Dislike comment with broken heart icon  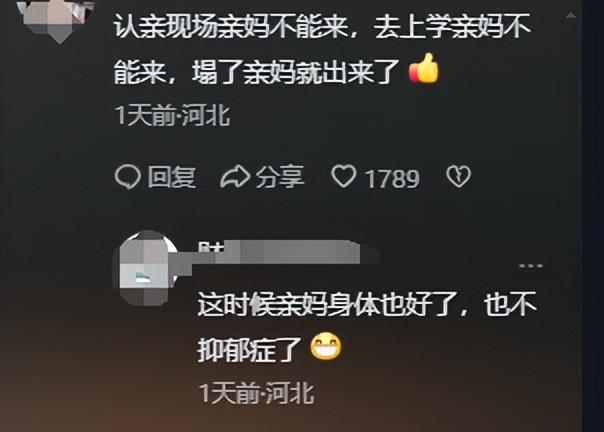coord(458,176)
